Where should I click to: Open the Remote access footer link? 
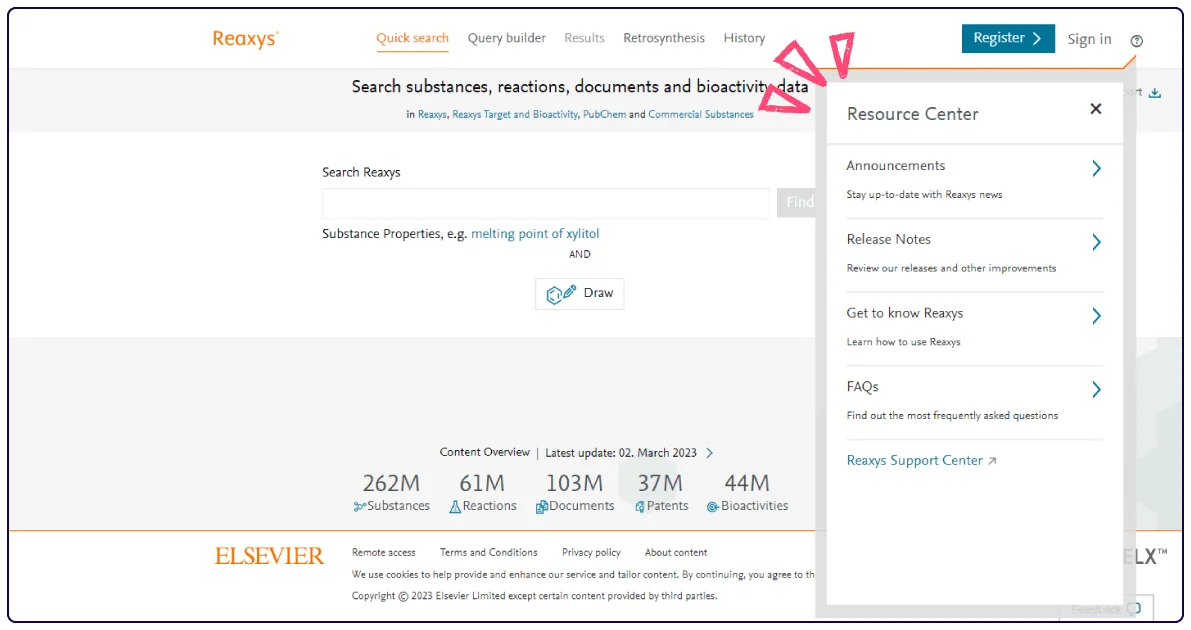coord(384,552)
